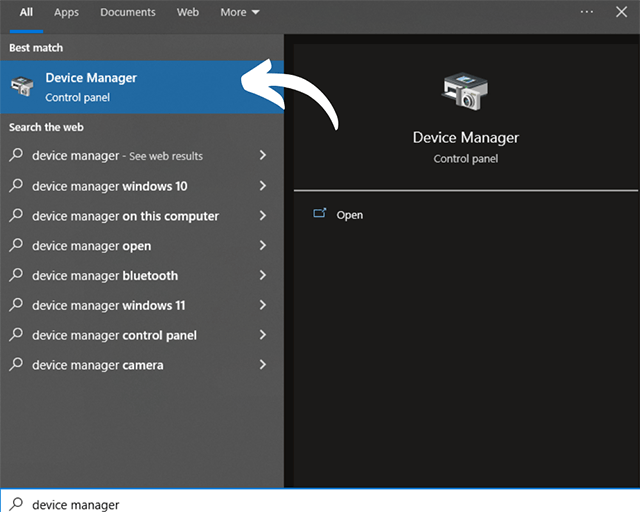Screen dimensions: 640x512
Task: Click the Device Manager icon in best match
Action: [22, 86]
